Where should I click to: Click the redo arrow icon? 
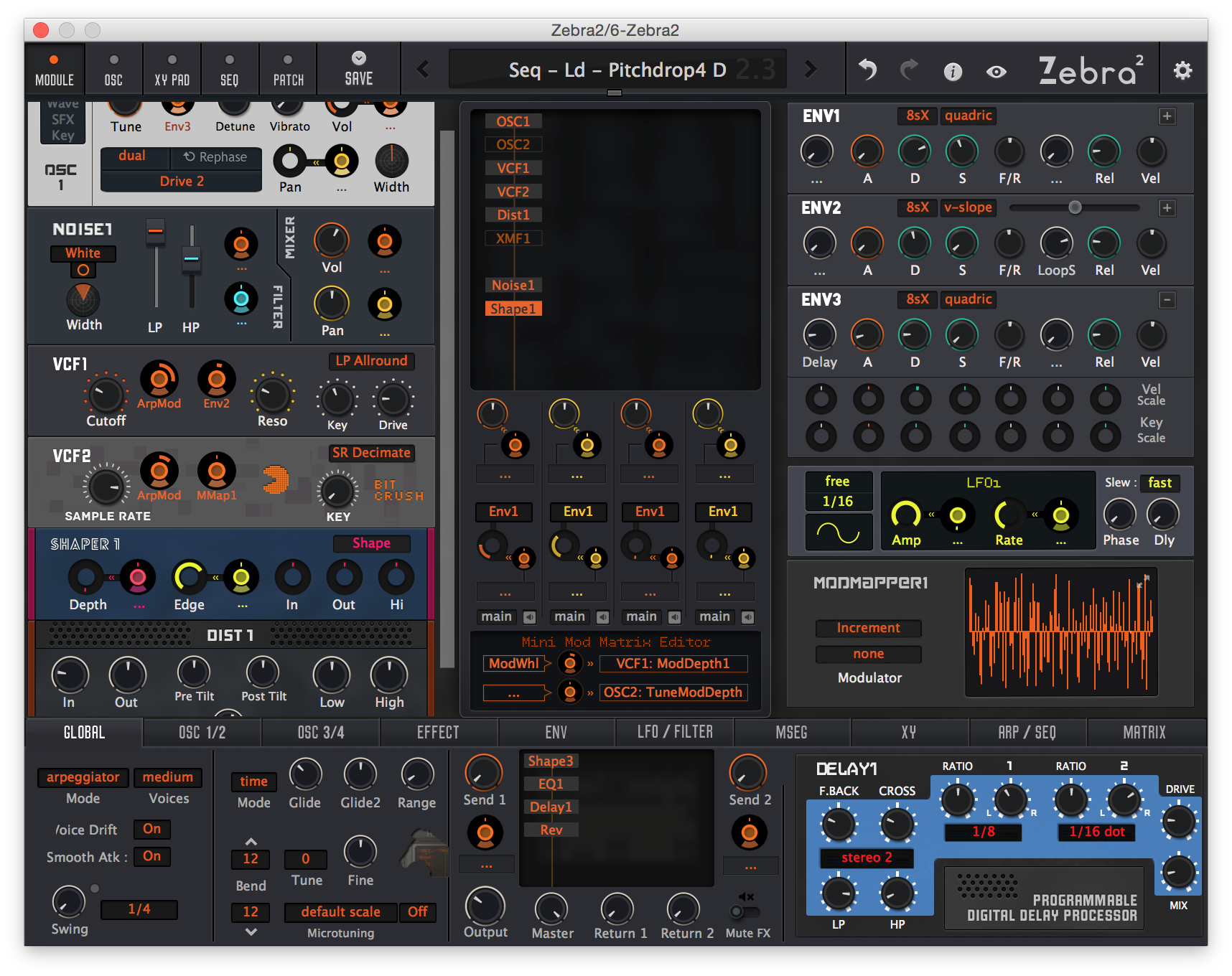pyautogui.click(x=909, y=70)
